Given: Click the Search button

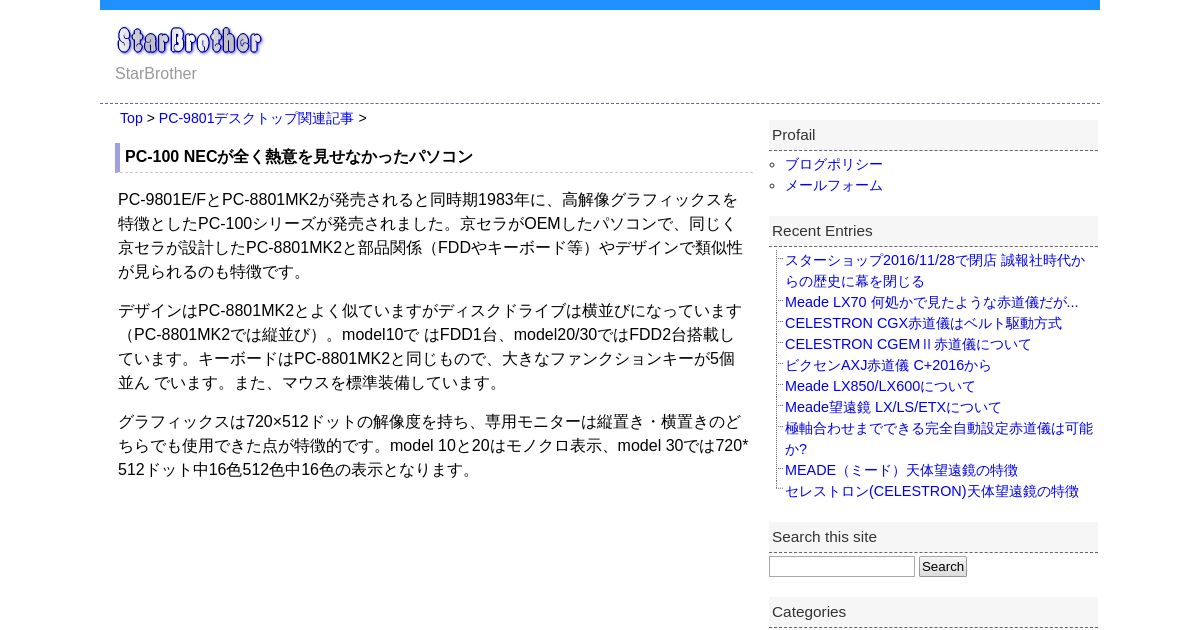Looking at the screenshot, I should 943,567.
